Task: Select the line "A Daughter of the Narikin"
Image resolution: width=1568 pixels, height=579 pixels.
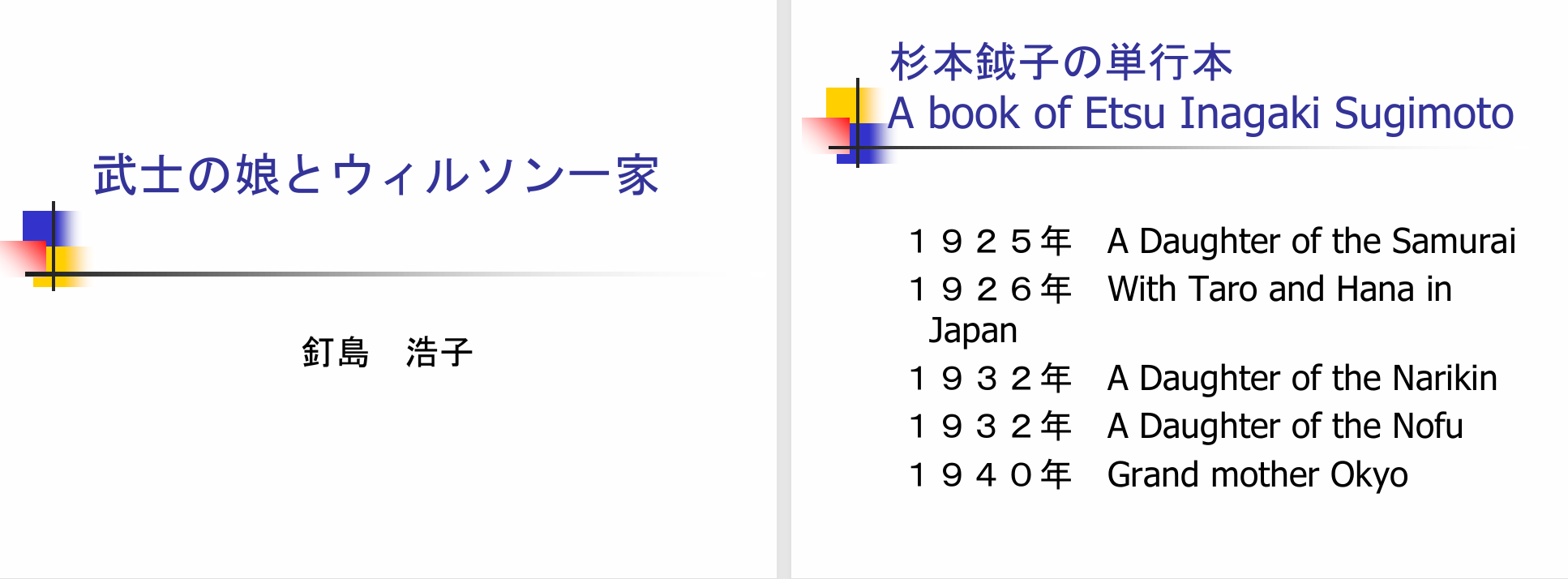Action: 1302,378
